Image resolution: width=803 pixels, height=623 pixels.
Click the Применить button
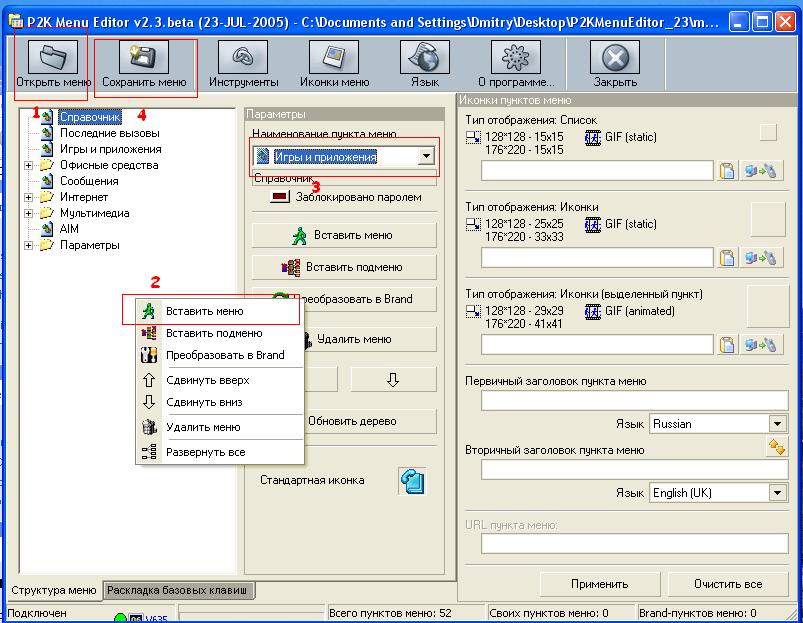(600, 584)
